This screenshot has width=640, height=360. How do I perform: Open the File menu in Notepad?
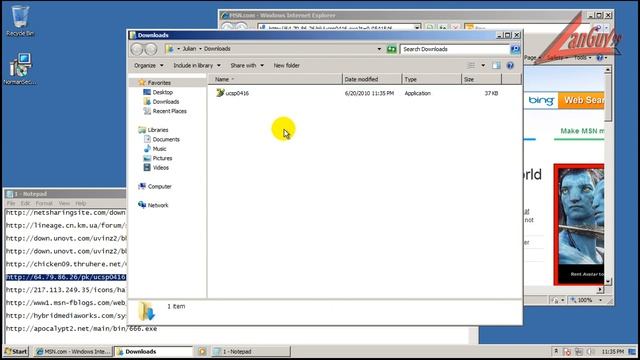pos(11,203)
